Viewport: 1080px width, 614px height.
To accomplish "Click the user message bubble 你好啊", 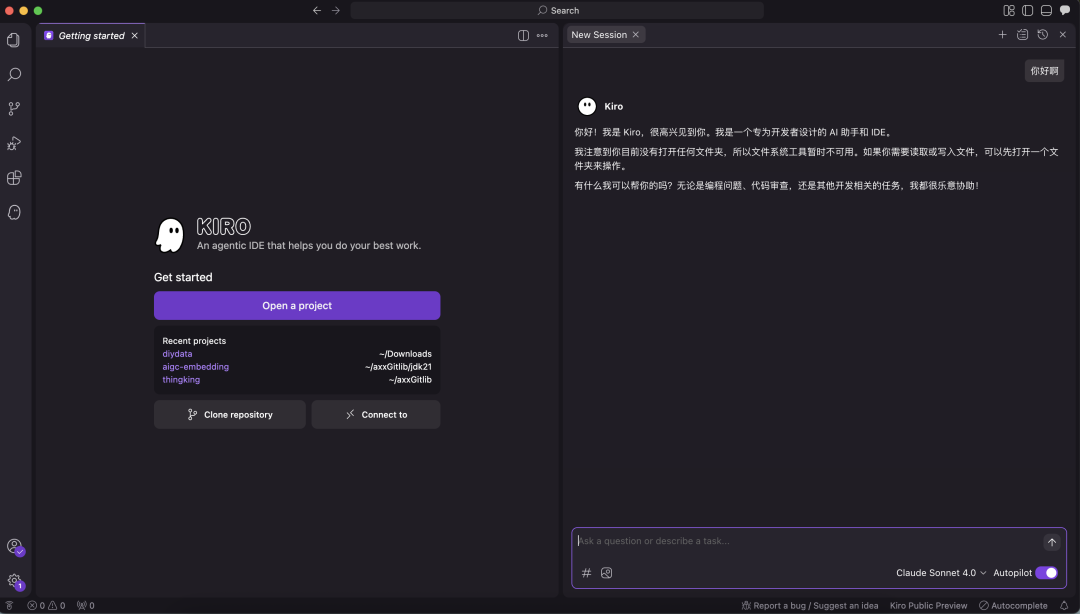I will click(1044, 71).
